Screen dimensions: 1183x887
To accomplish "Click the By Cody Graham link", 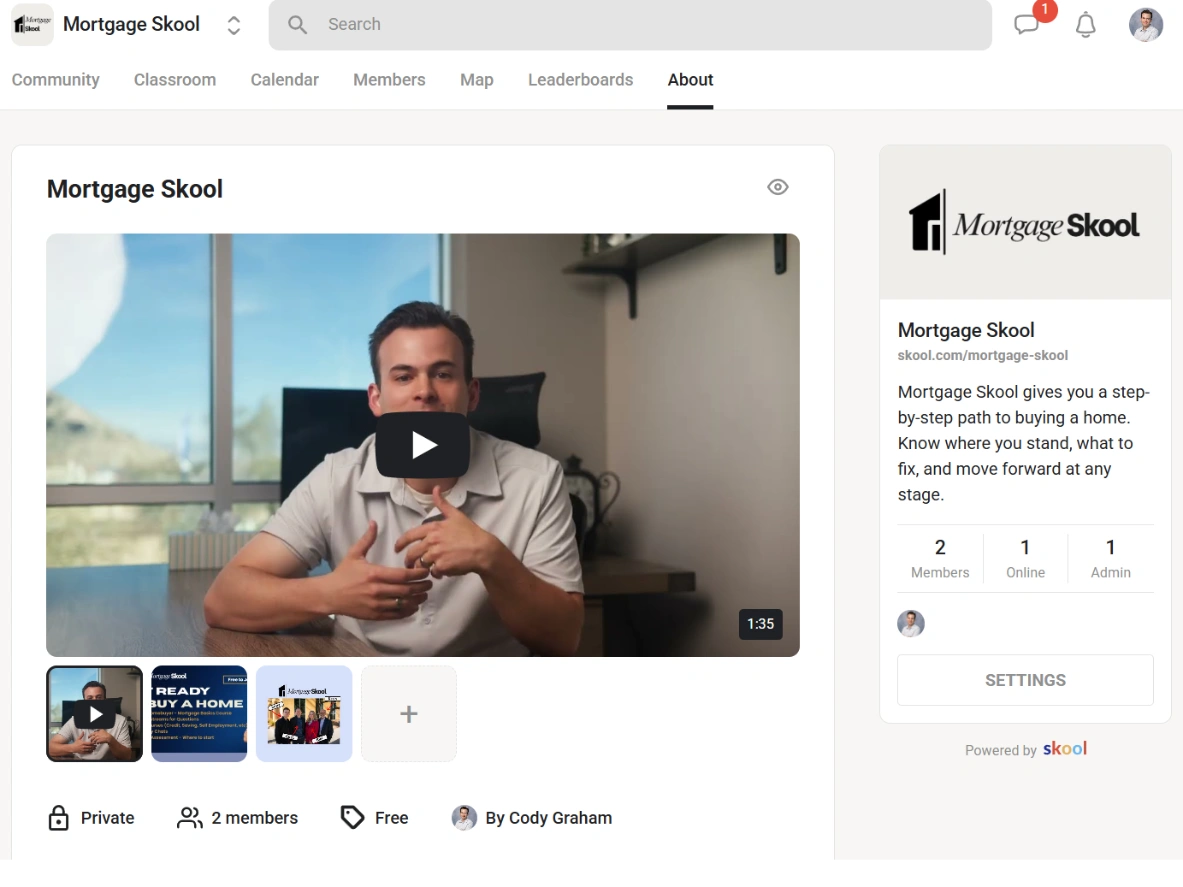I will point(547,818).
